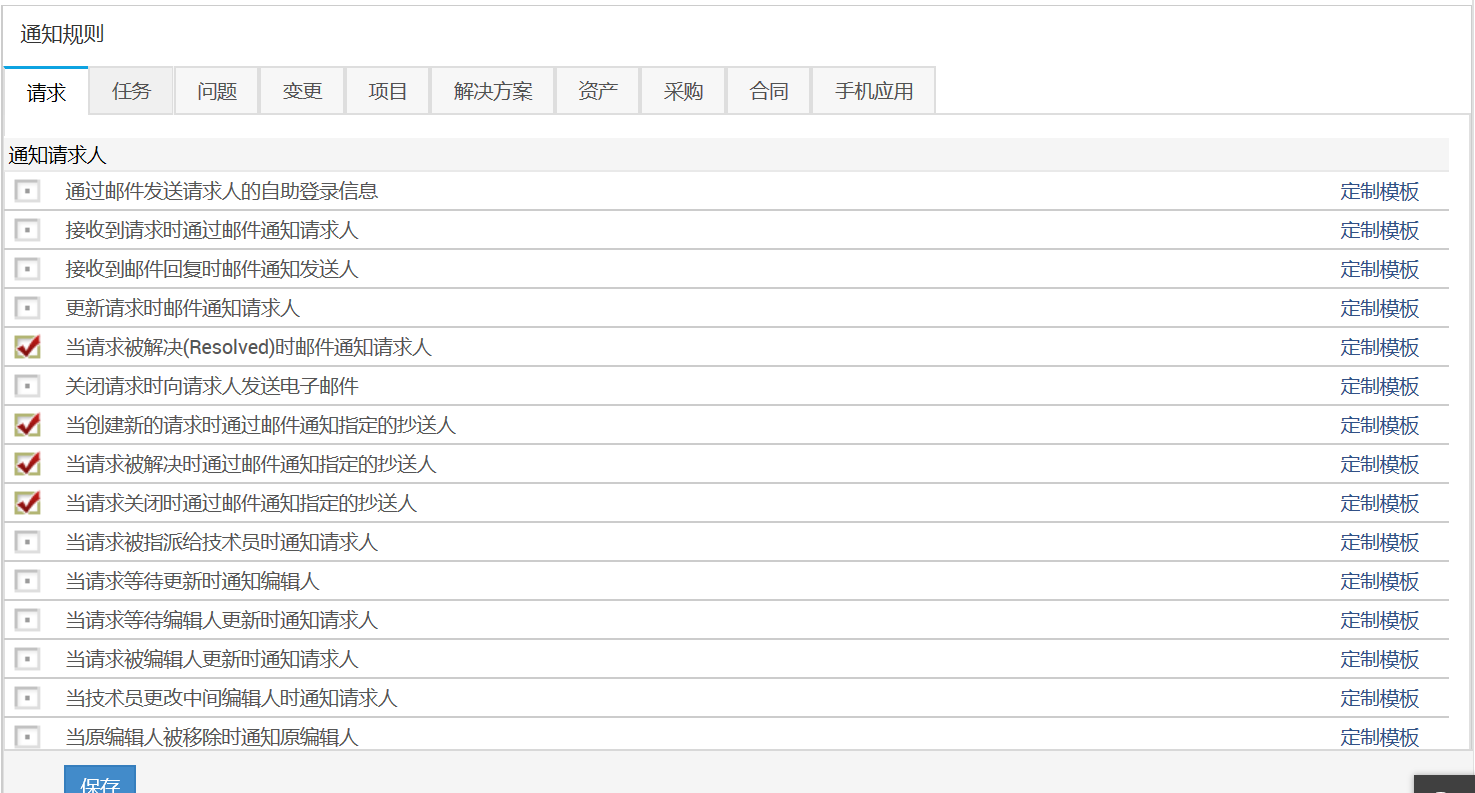Uncheck 当创建新的请求时通过邮件通知指定的抄送人
1475x793 pixels.
click(27, 425)
